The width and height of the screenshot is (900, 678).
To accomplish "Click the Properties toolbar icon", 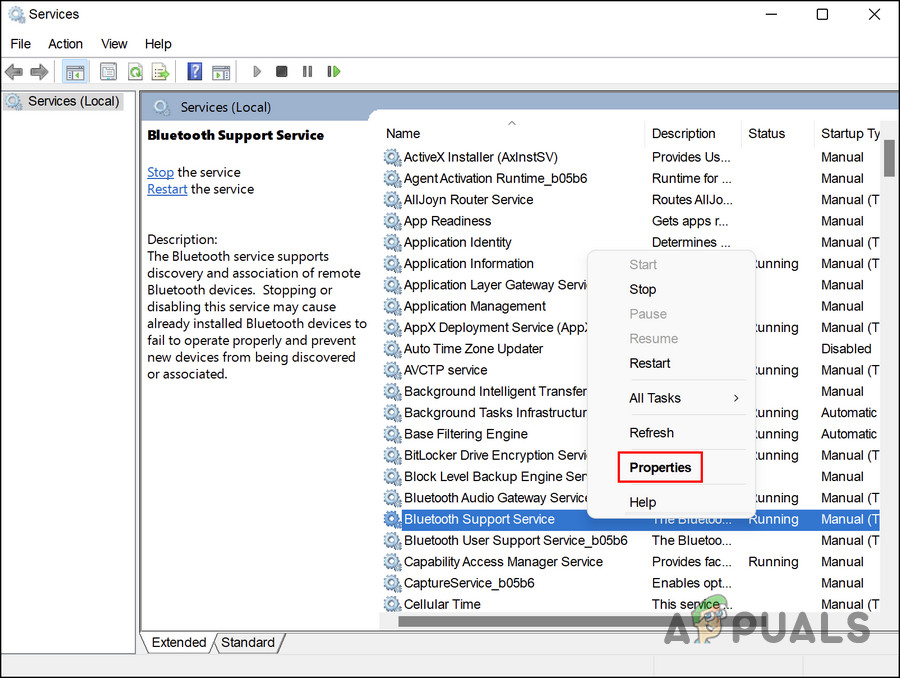I will click(x=108, y=71).
